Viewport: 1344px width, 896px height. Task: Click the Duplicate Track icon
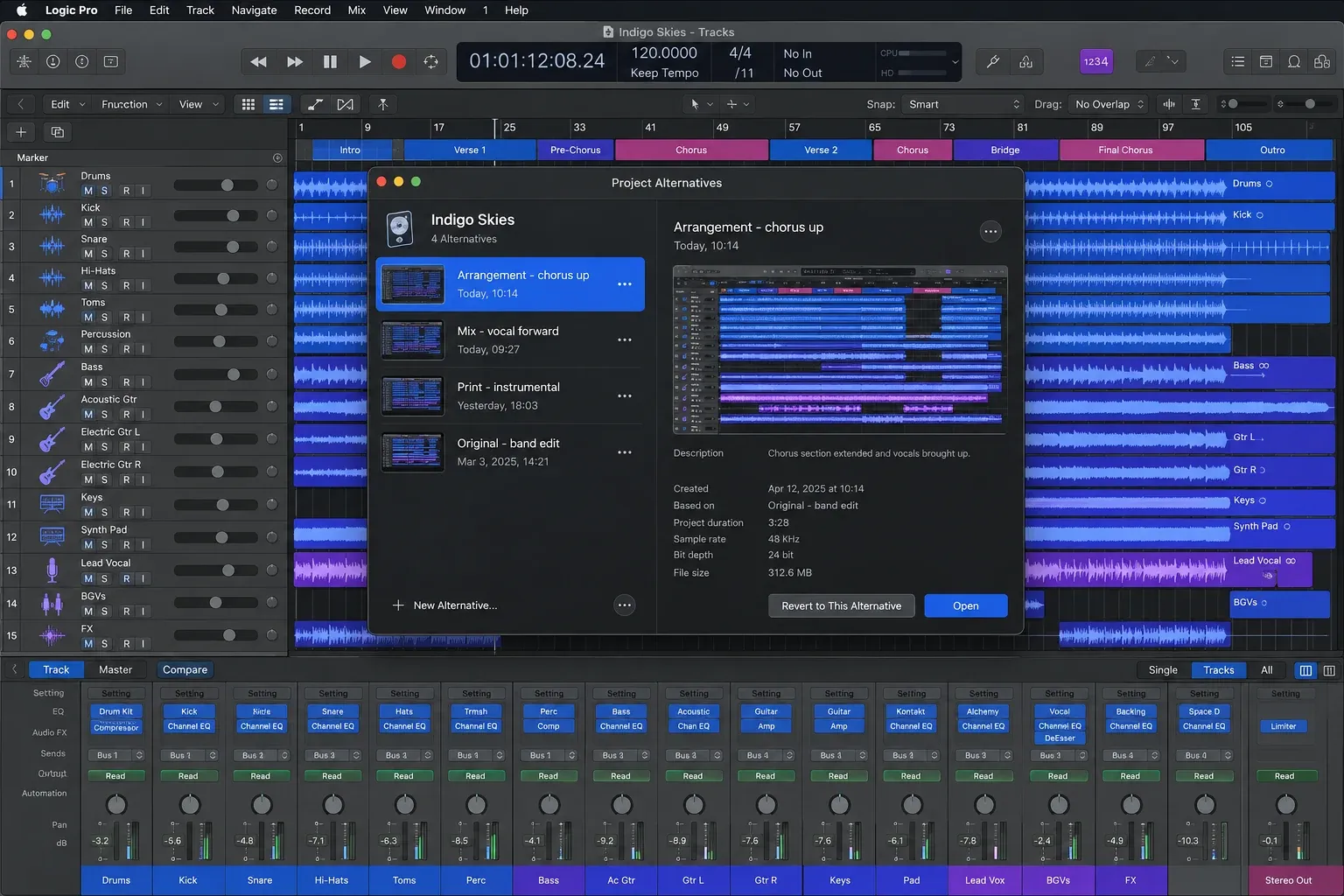click(x=58, y=132)
